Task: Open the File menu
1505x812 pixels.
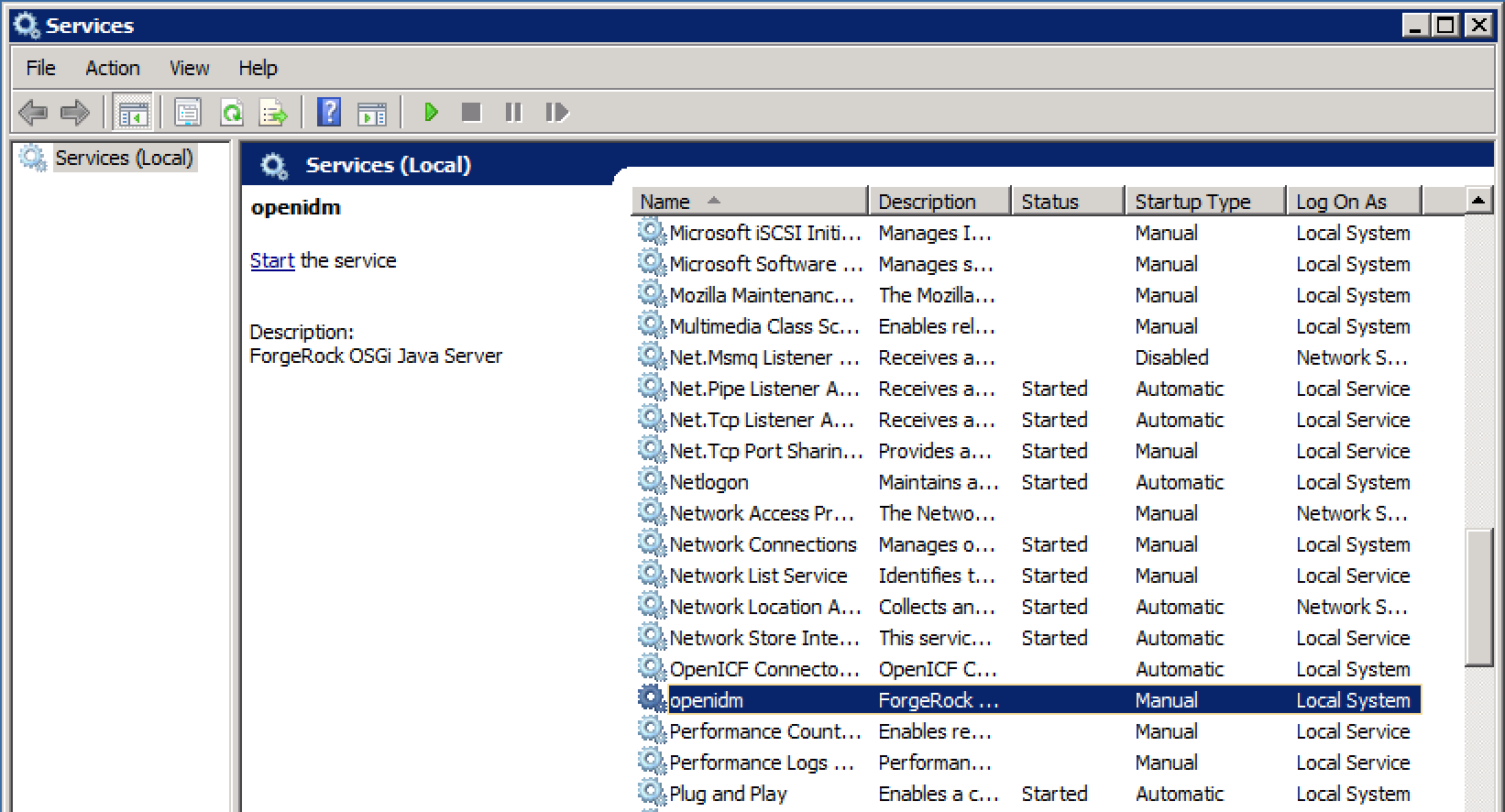Action: (x=40, y=68)
